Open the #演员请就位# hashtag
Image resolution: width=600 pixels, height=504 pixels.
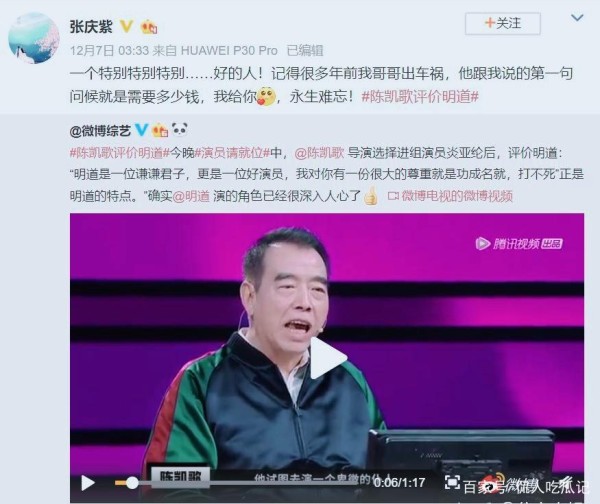[x=232, y=153]
